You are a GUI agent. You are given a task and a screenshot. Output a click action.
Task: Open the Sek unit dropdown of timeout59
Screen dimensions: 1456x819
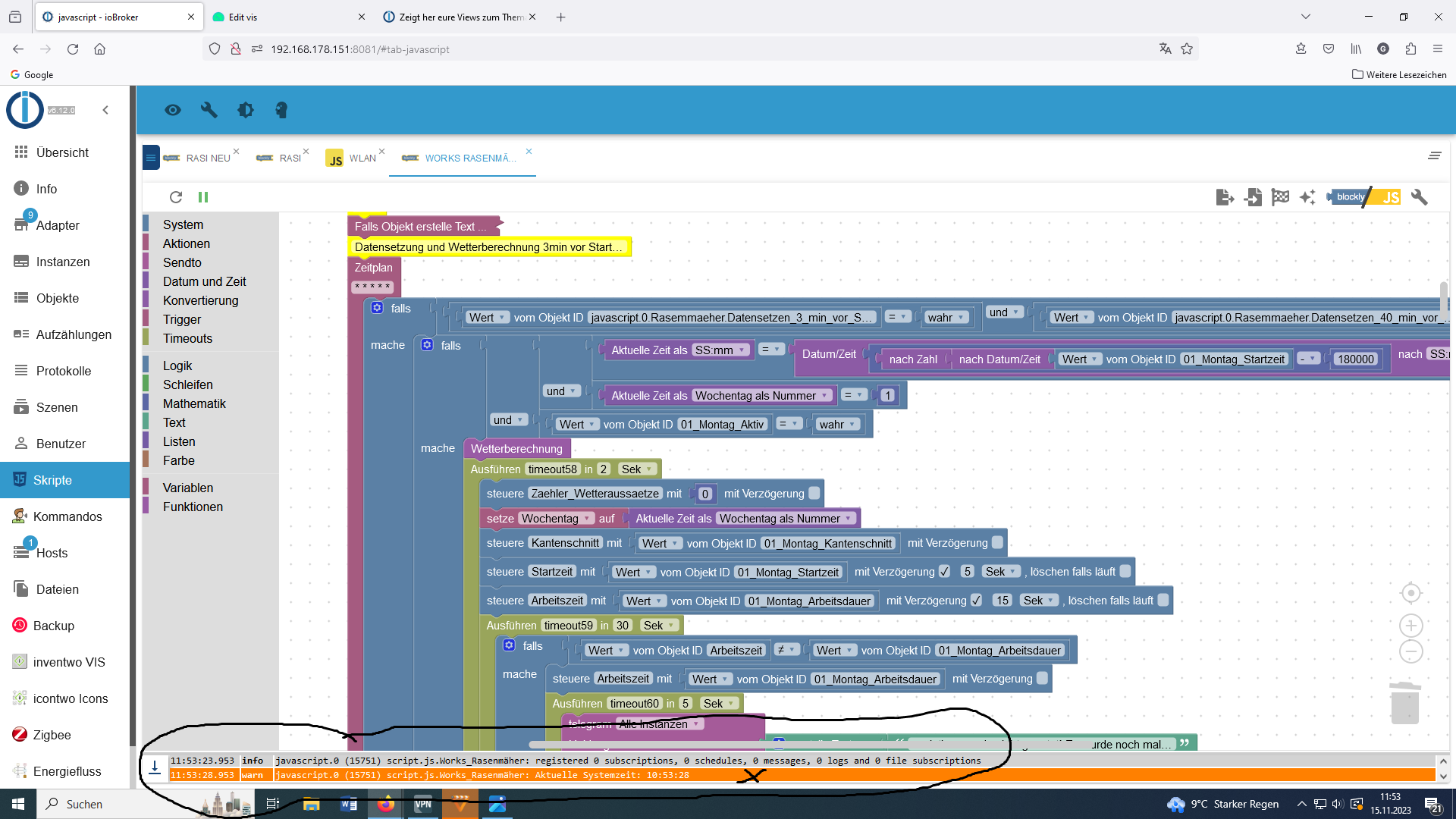659,625
